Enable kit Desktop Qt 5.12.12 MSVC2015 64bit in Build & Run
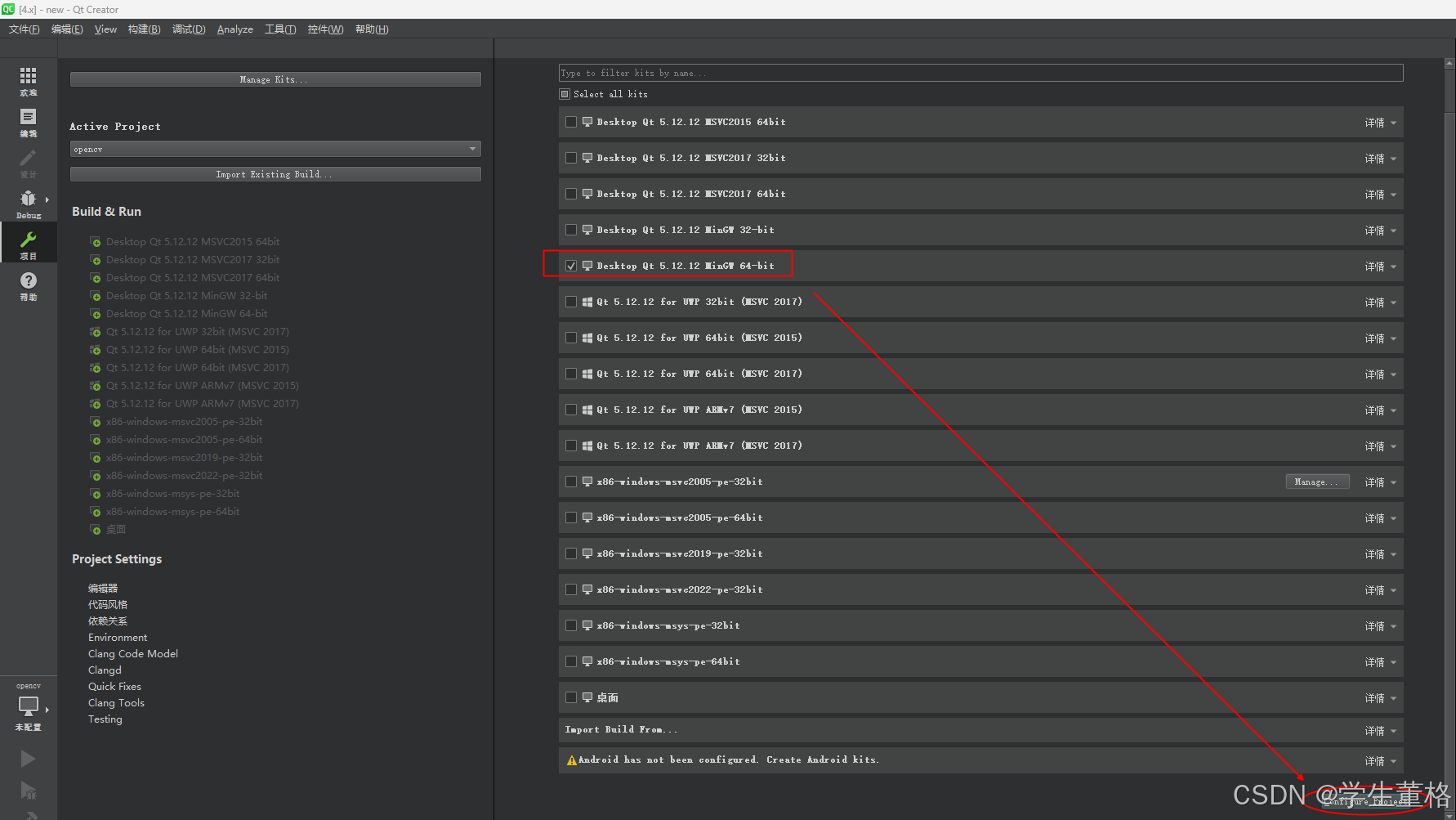 pyautogui.click(x=192, y=242)
